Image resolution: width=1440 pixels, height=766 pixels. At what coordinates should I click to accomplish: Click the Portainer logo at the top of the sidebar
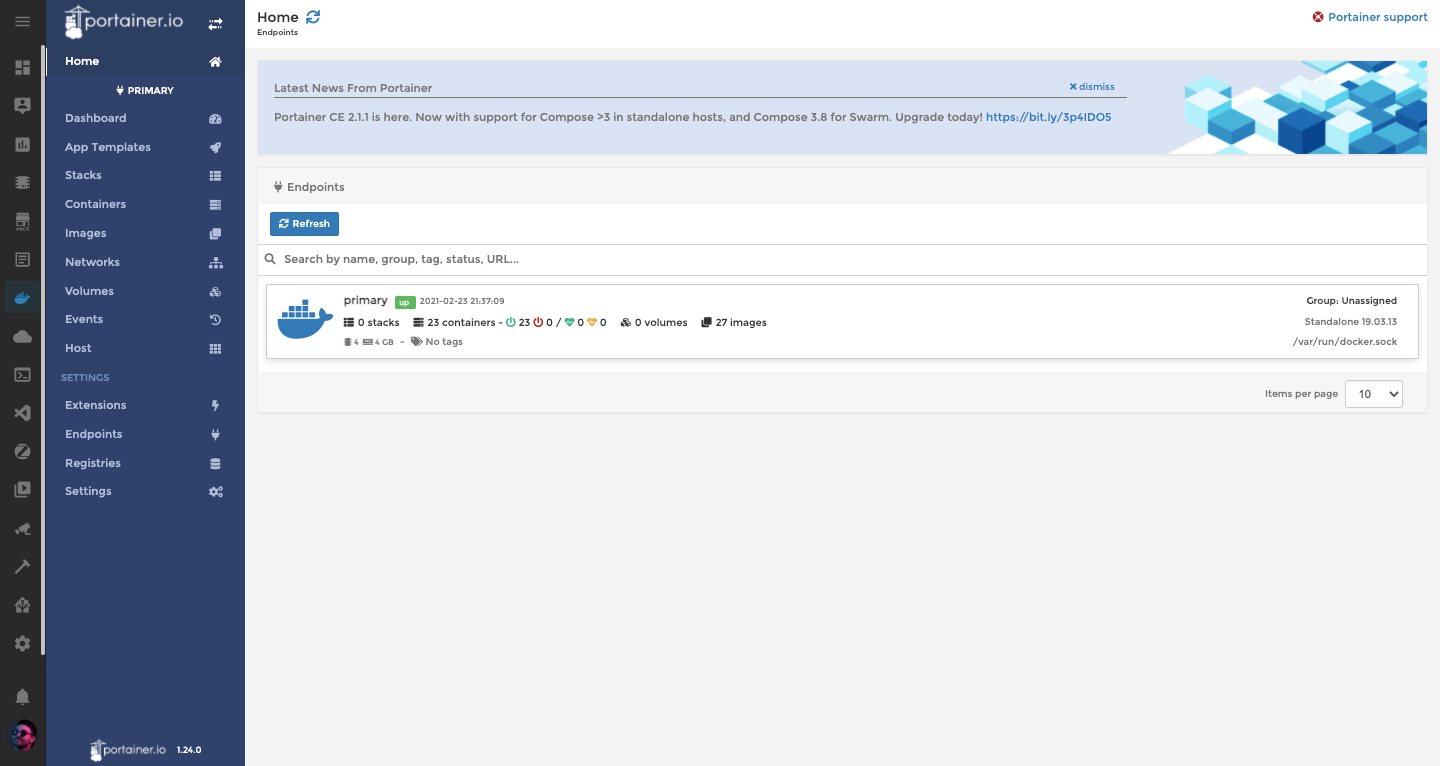point(124,21)
